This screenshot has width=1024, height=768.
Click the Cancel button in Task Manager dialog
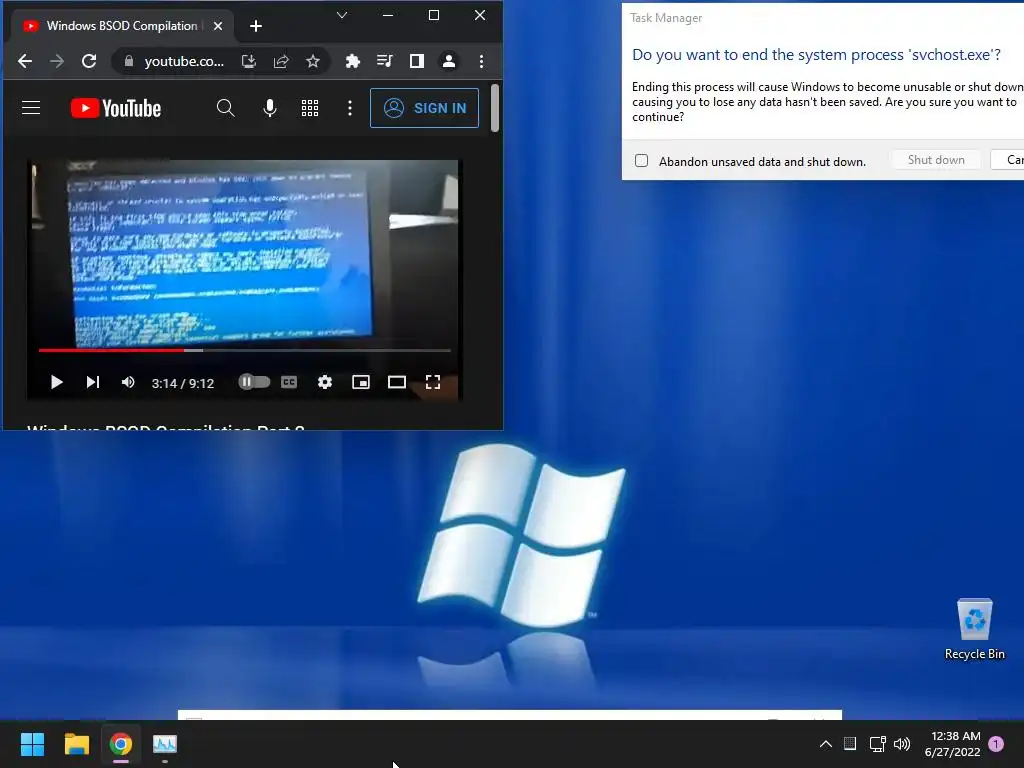1008,160
